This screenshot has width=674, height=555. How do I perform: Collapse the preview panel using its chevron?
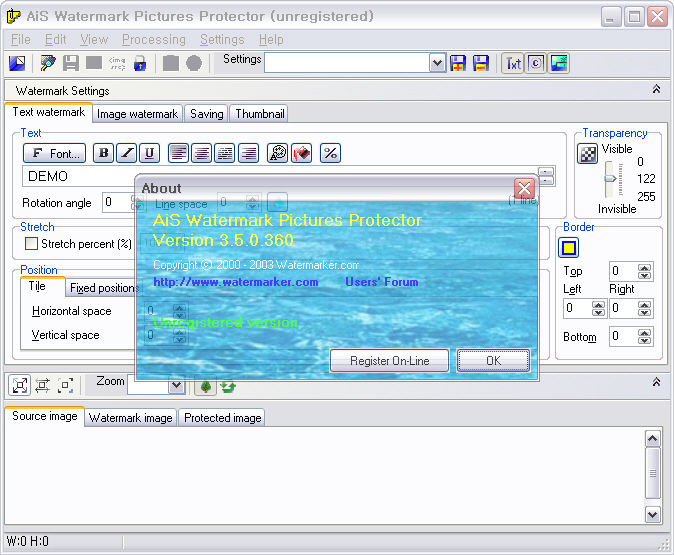pos(656,382)
